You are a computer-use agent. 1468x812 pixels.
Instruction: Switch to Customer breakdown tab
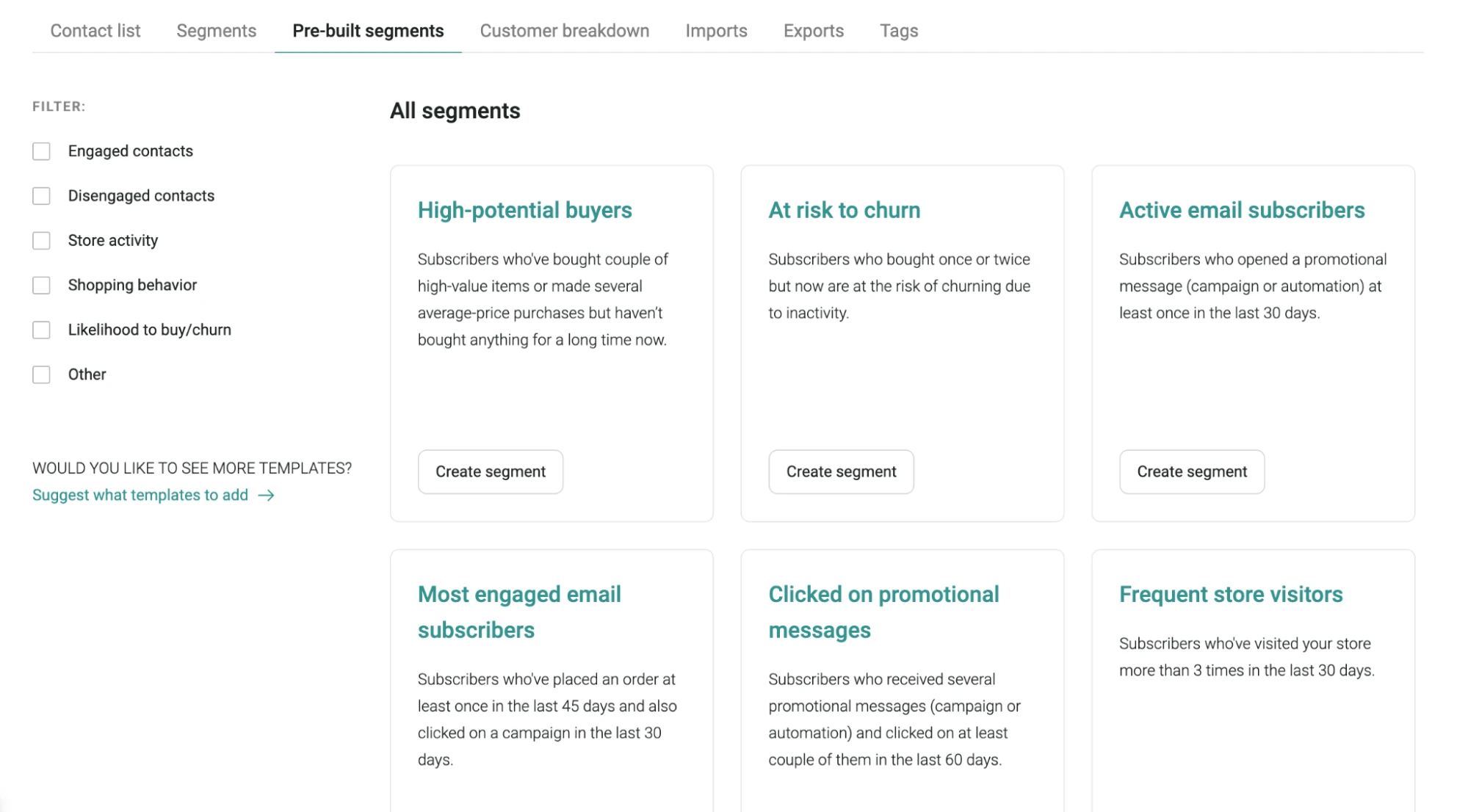click(564, 30)
